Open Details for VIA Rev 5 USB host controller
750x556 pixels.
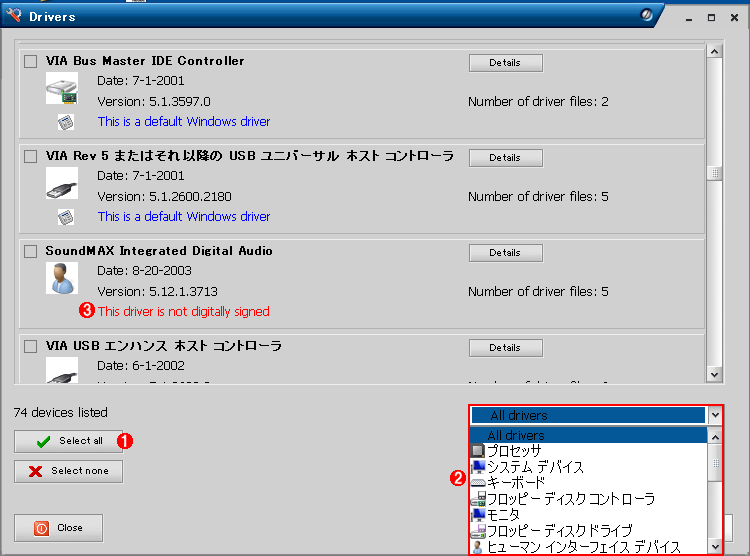(506, 158)
